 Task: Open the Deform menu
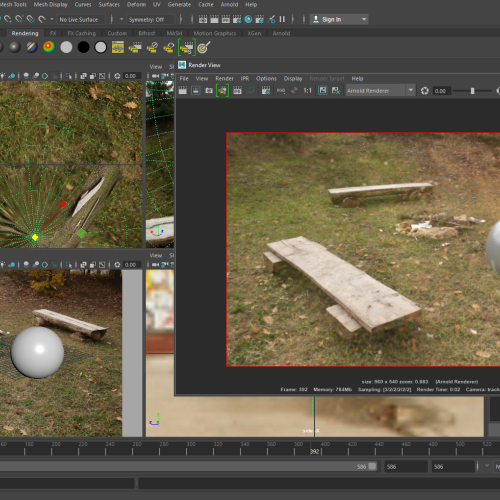136,5
